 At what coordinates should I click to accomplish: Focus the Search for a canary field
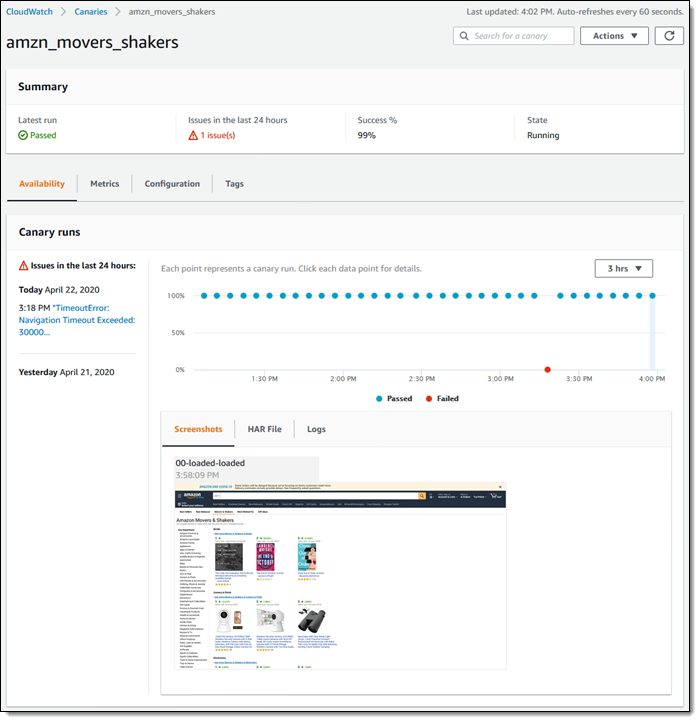(x=520, y=36)
